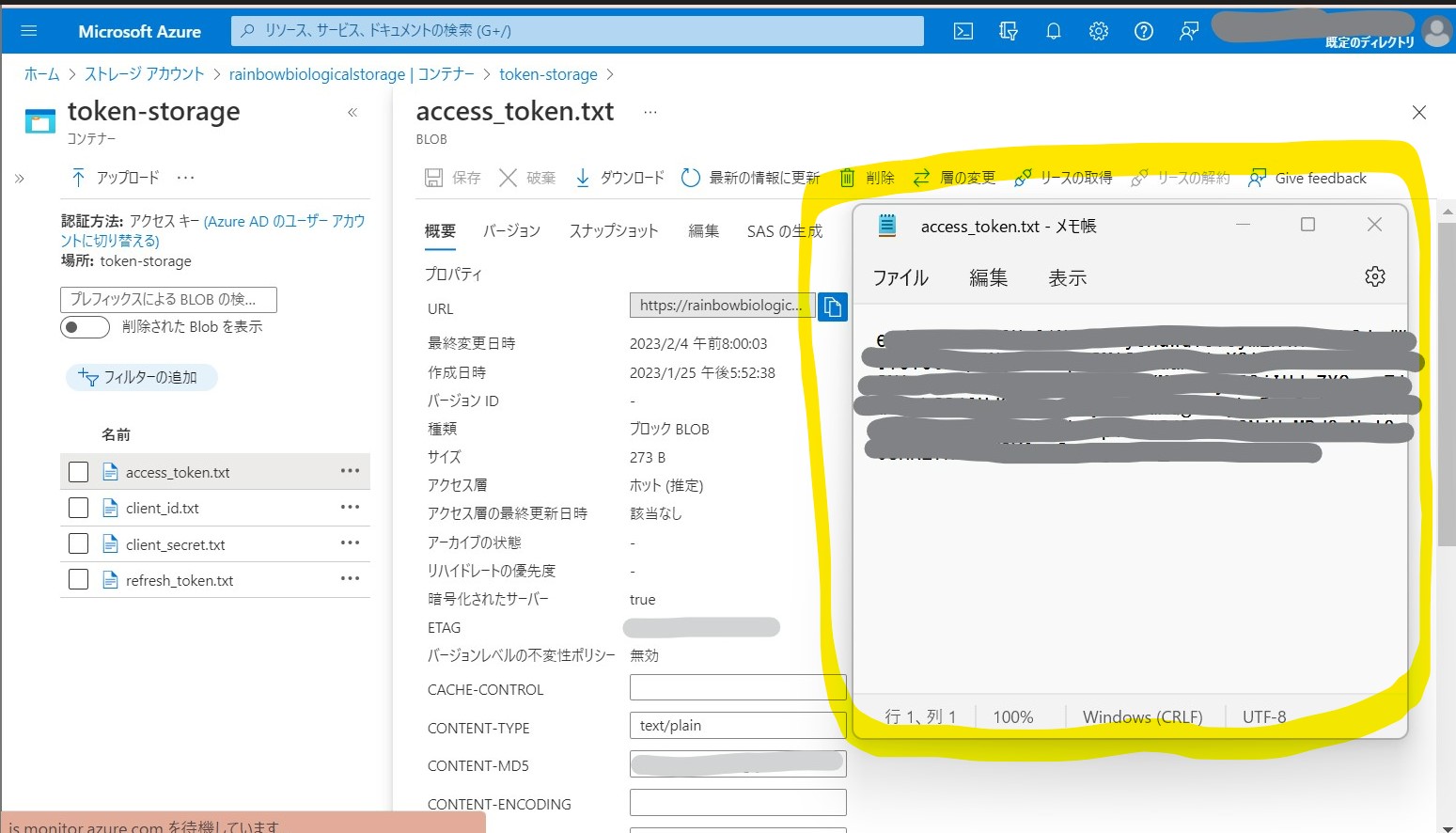This screenshot has width=1456, height=833.
Task: Toggle 削除された Blob を表示 switch
Action: [85, 327]
